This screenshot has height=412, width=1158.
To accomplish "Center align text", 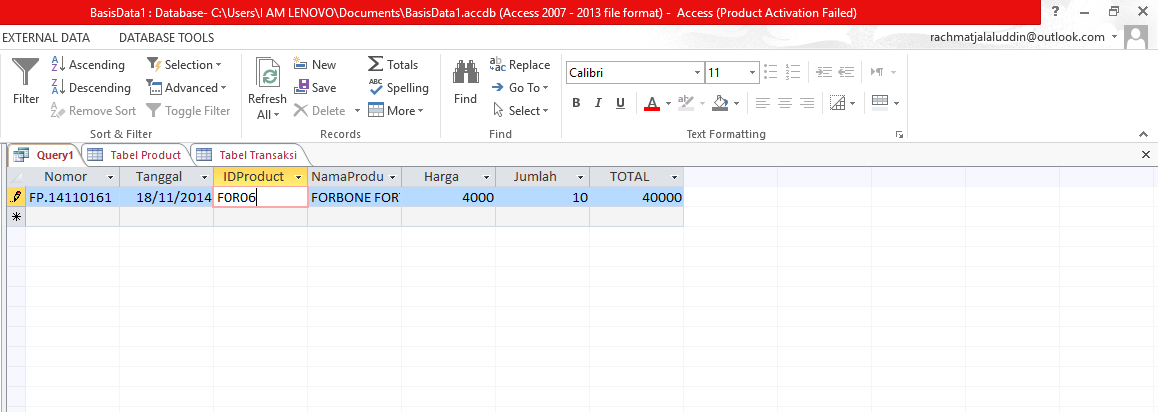I will pyautogui.click(x=784, y=103).
